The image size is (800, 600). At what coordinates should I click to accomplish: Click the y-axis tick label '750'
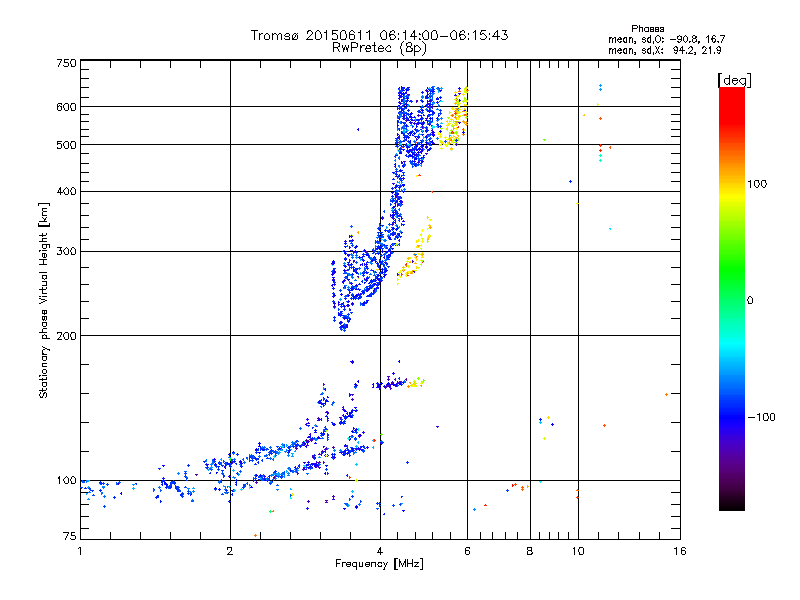[66, 63]
